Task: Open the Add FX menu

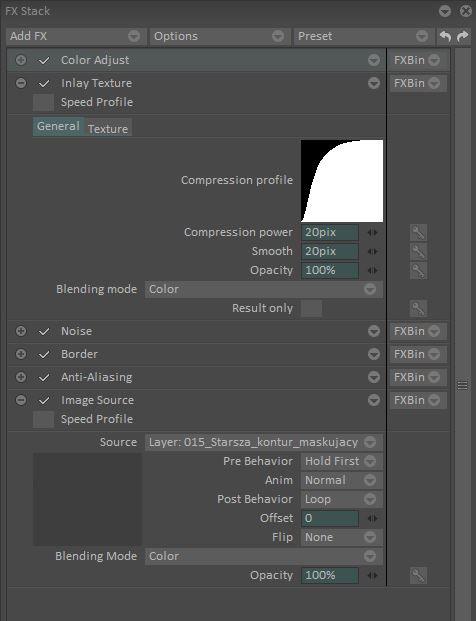Action: click(x=76, y=36)
